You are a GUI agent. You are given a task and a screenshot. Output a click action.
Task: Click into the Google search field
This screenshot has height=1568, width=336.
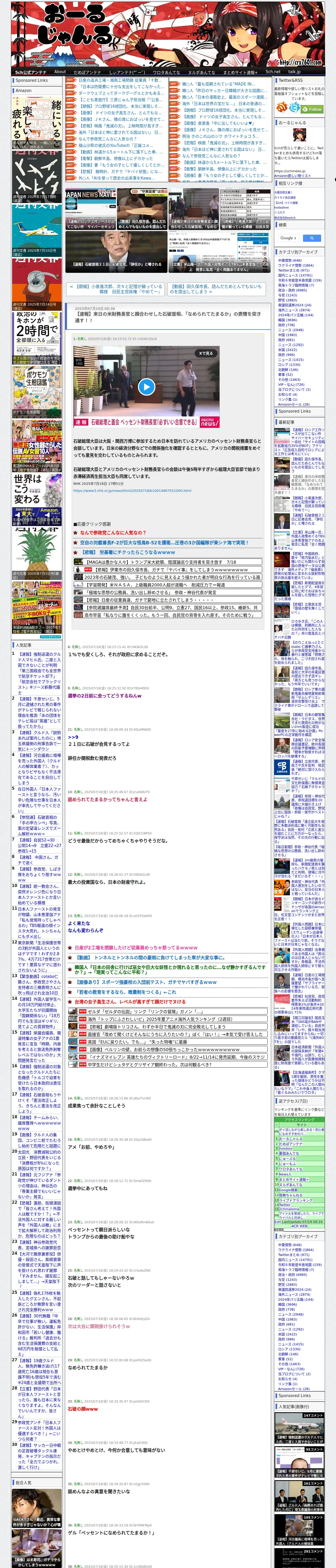(288, 238)
